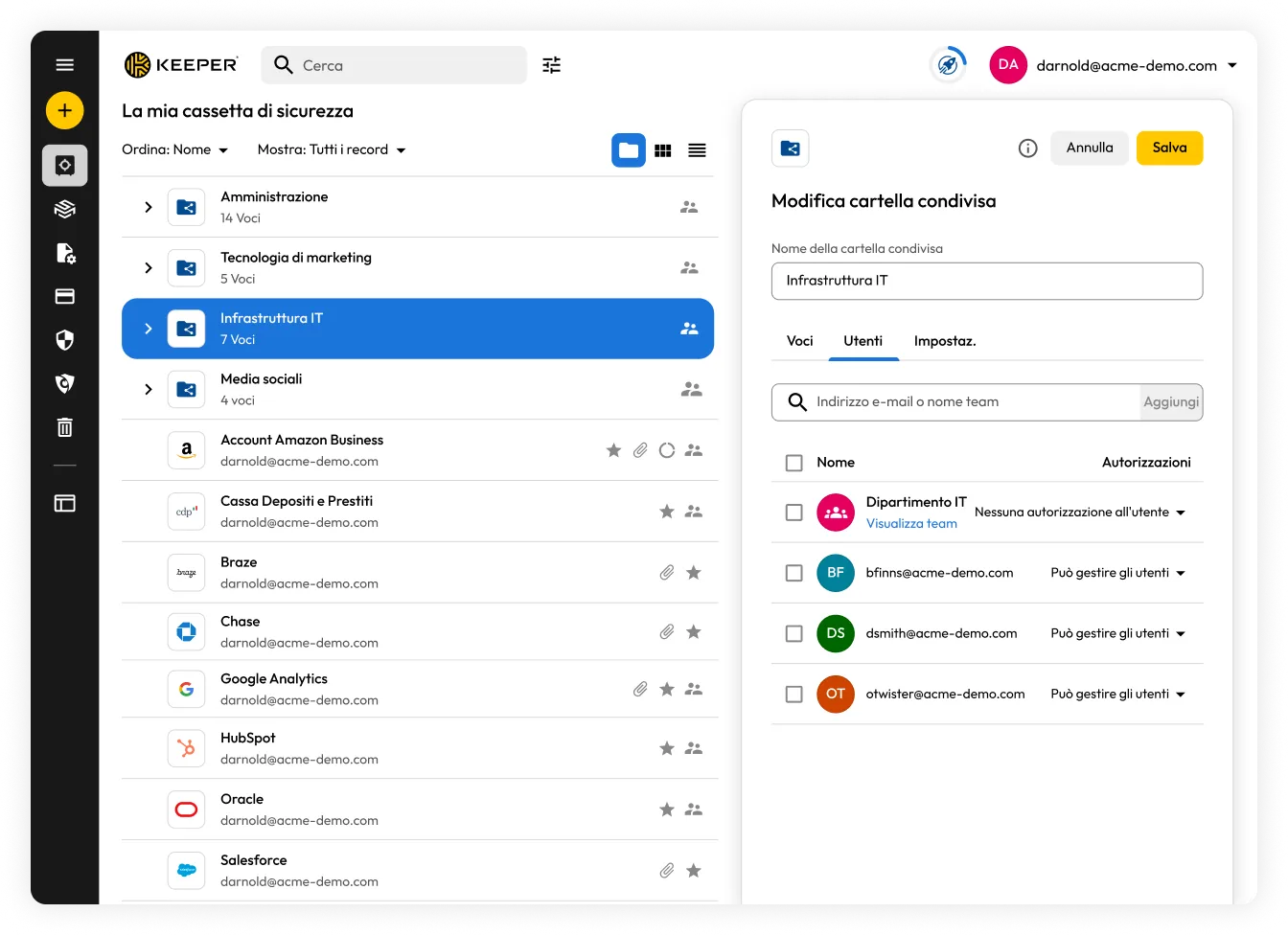
Task: Click the Salva button
Action: [x=1169, y=148]
